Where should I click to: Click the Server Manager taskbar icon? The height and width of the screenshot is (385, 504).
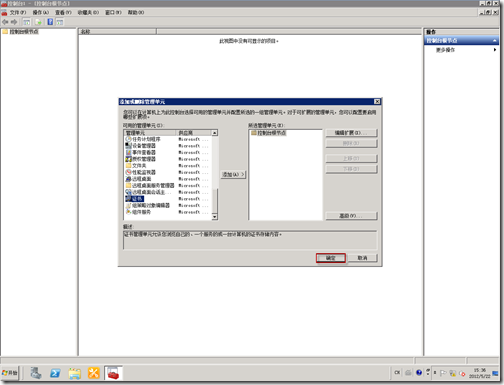[x=36, y=373]
